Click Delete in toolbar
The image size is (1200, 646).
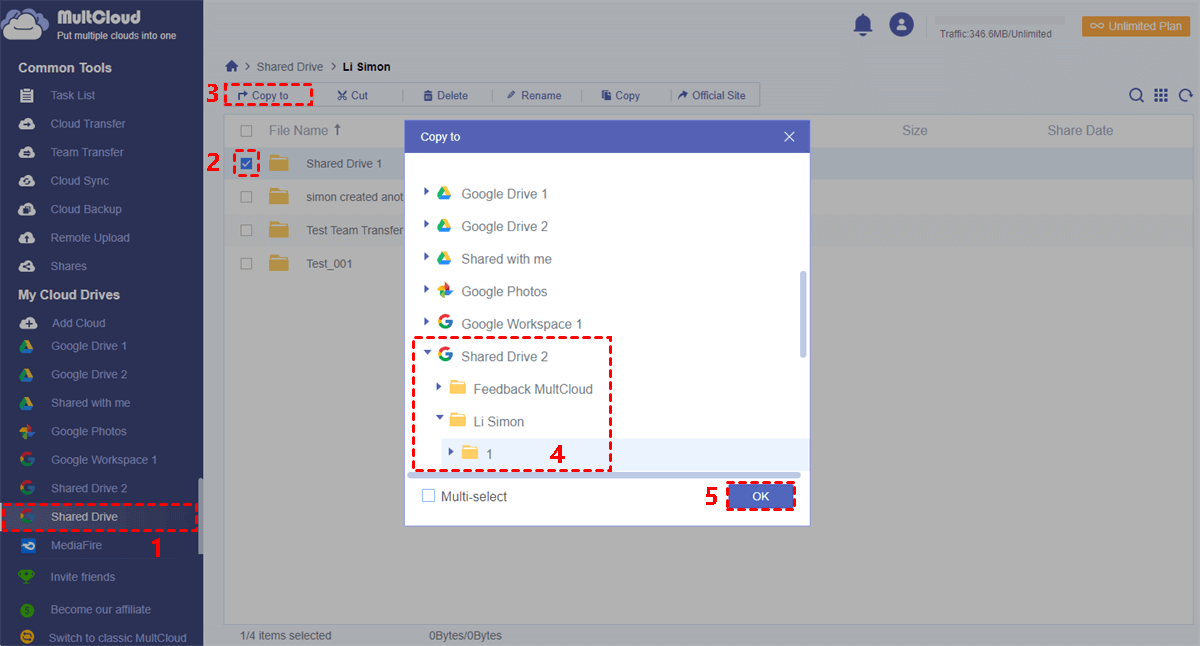(445, 96)
